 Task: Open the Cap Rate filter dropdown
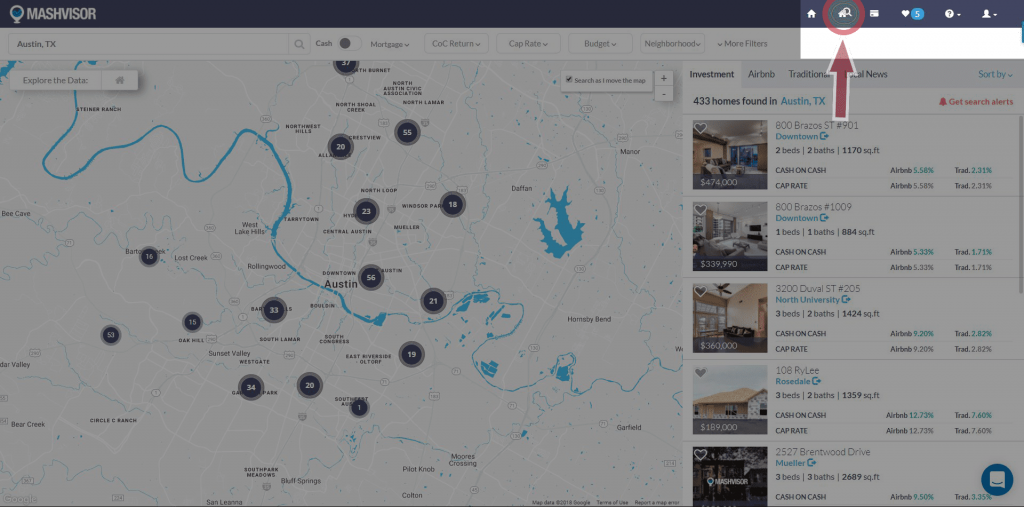pyautogui.click(x=529, y=44)
